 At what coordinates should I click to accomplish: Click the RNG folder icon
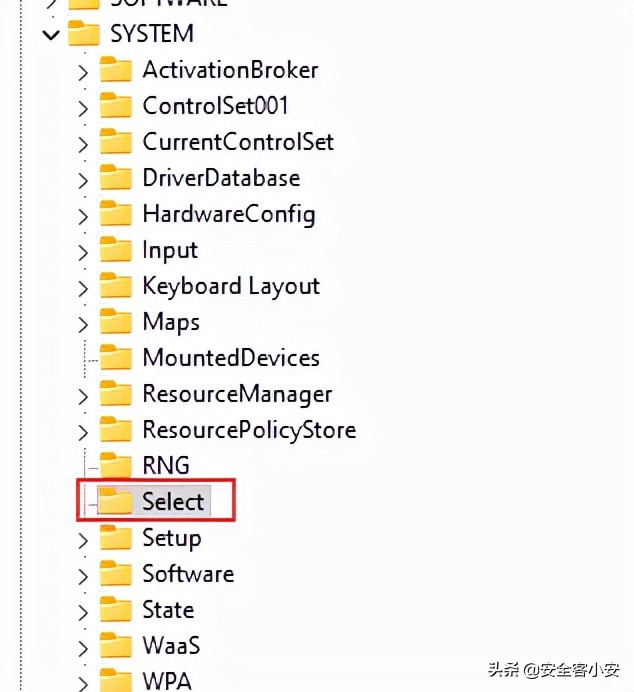(x=116, y=466)
